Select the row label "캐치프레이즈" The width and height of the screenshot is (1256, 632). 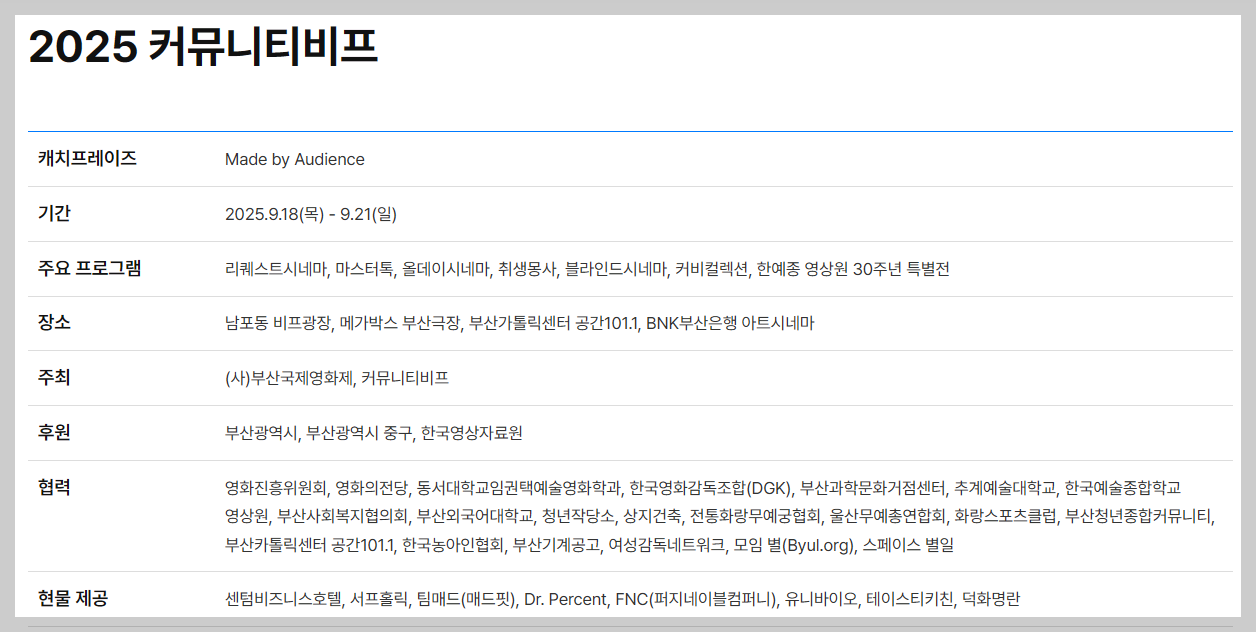point(87,158)
